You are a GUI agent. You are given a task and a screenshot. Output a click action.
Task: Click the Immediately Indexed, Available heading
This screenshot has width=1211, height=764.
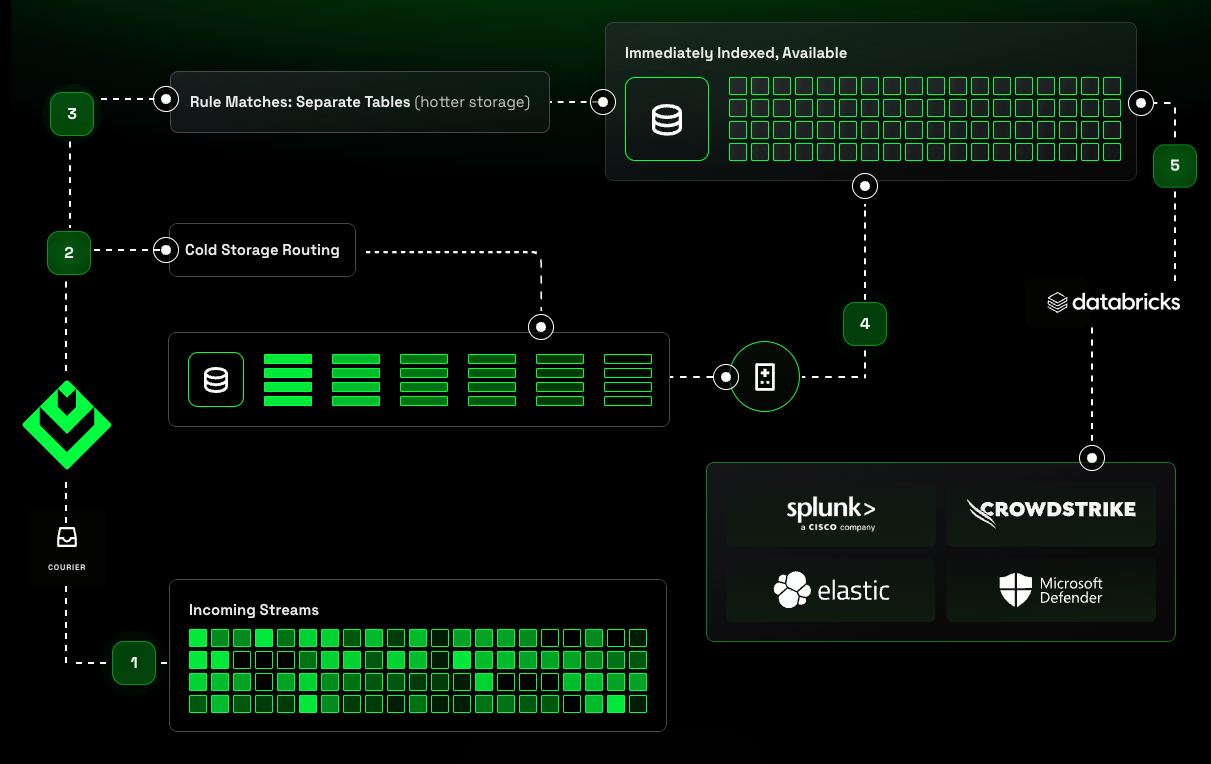pyautogui.click(x=736, y=52)
